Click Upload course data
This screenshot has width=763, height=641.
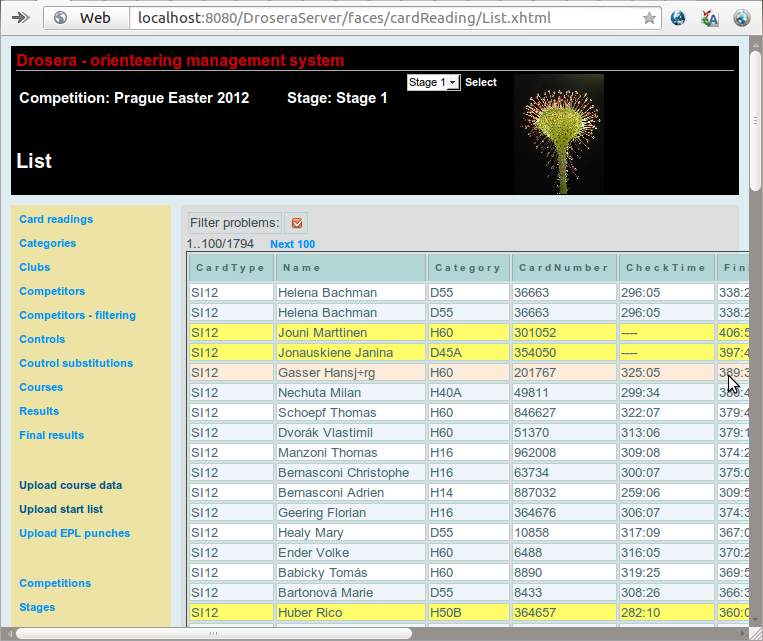[71, 485]
